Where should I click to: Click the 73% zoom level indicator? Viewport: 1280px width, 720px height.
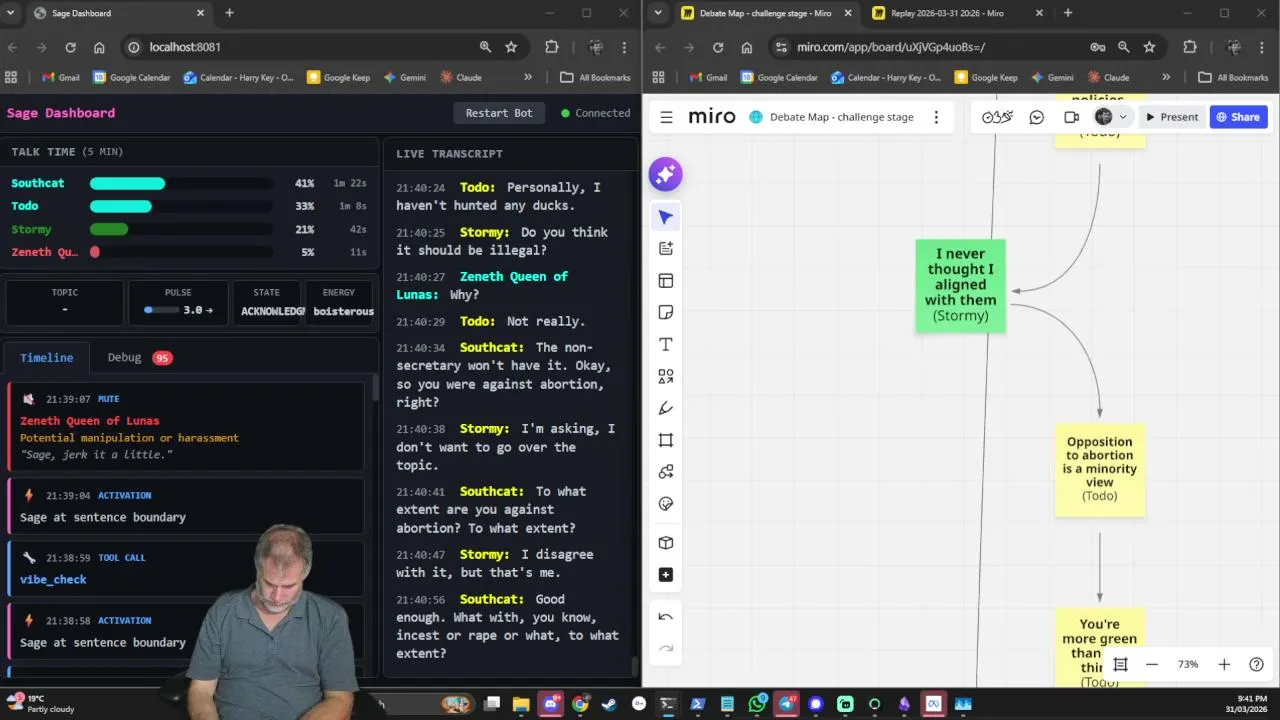pyautogui.click(x=1188, y=664)
